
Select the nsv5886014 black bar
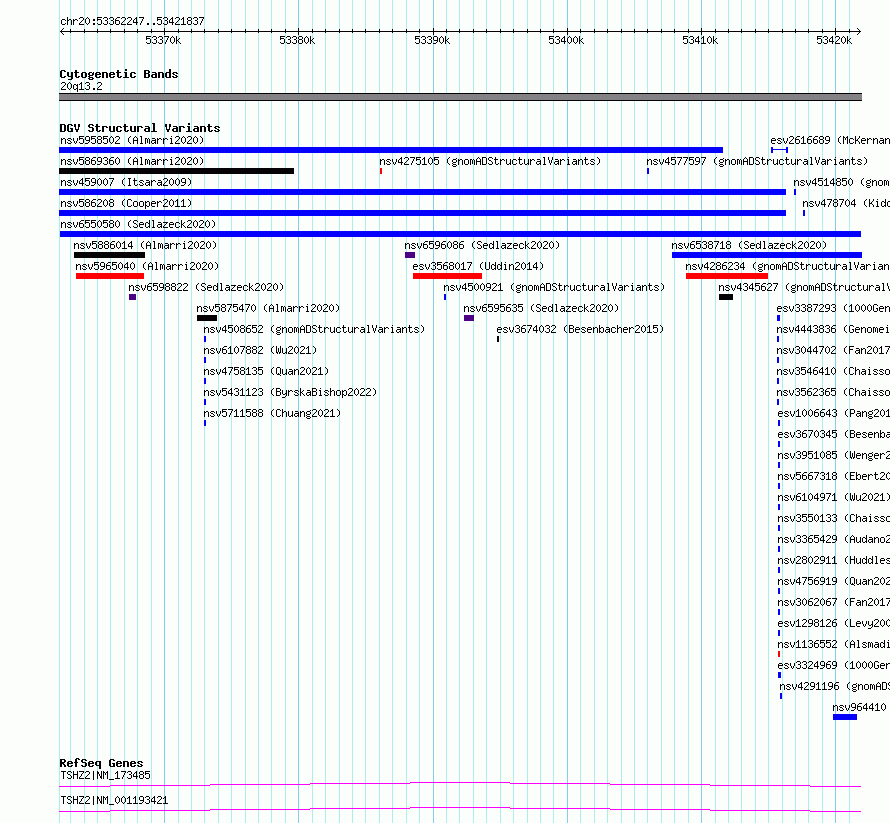[x=109, y=255]
